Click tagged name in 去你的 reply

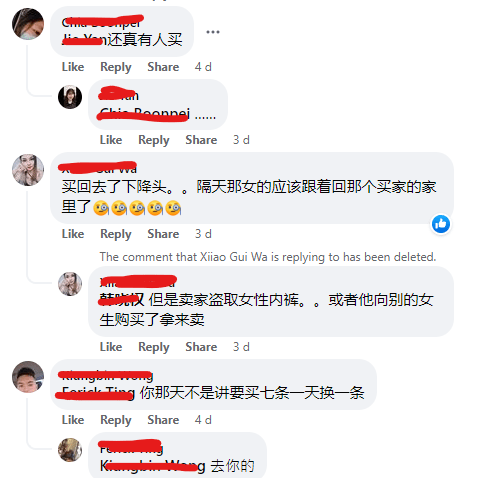[x=153, y=466]
